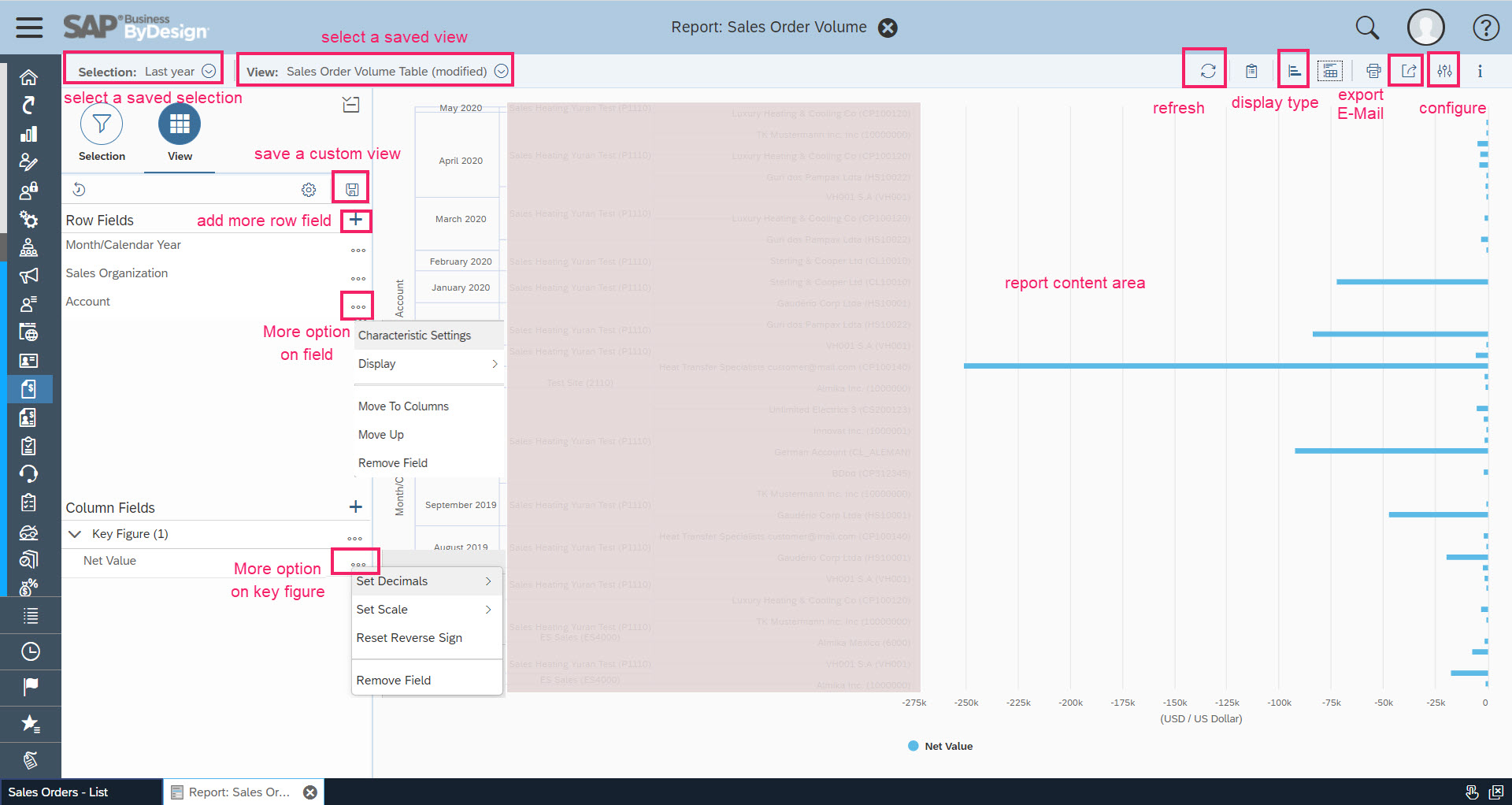Viewport: 1512px width, 805px height.
Task: Open the megaphone marketing sidebar icon
Action: (x=29, y=276)
